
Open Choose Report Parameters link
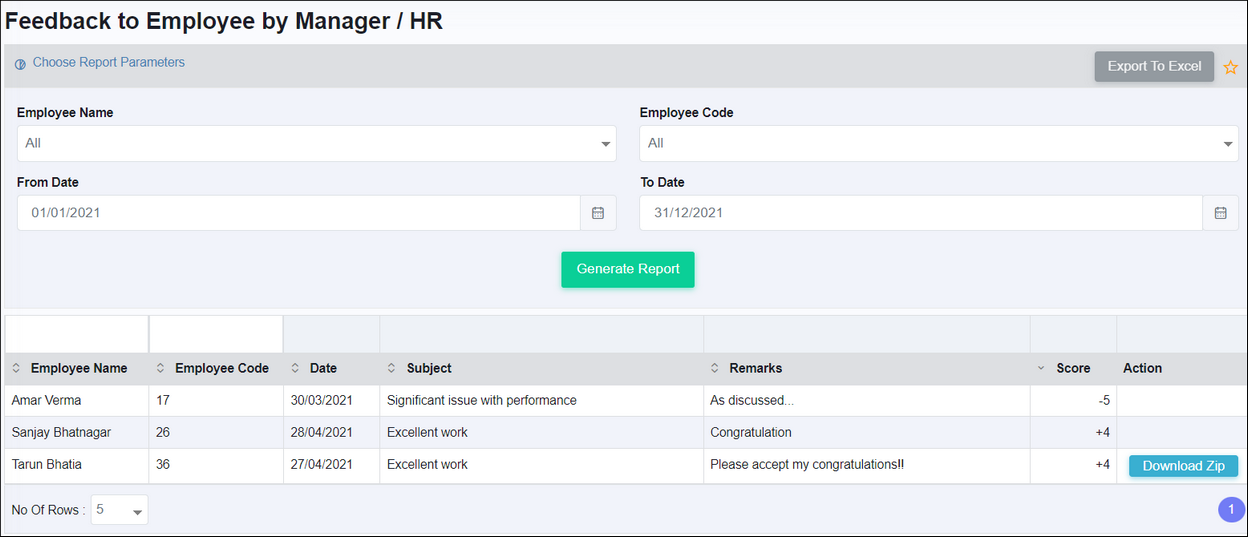point(109,62)
